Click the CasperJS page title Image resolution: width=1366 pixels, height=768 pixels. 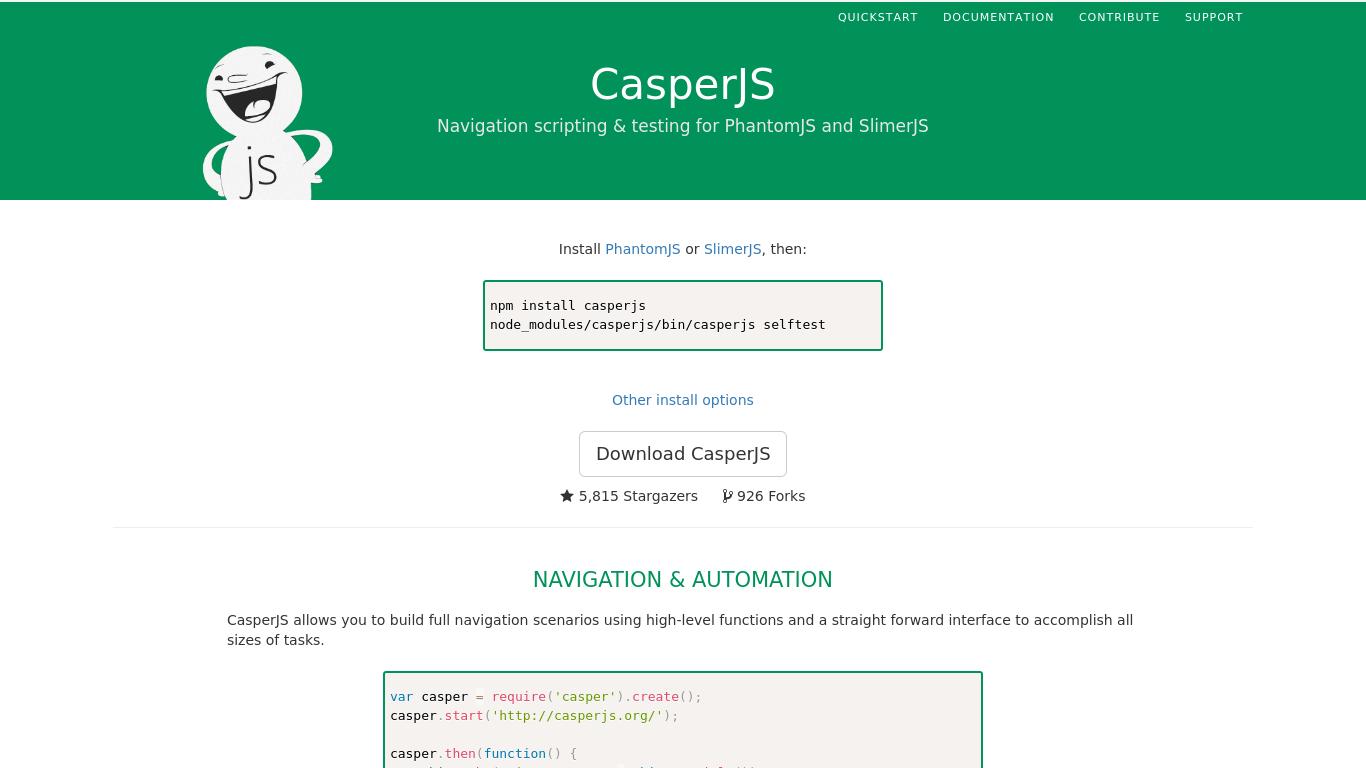click(683, 84)
